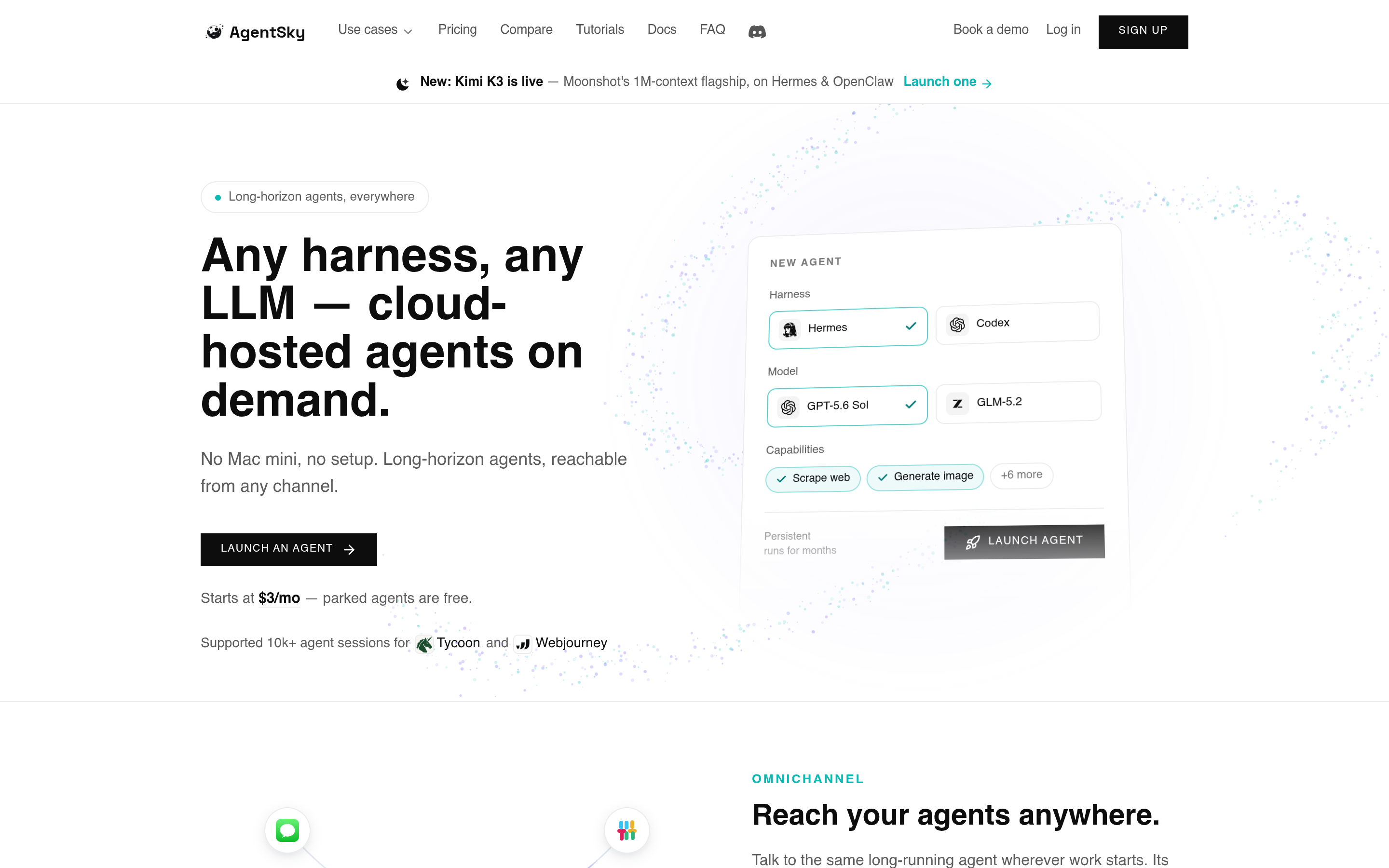Click the LAUNCH AGENT card button
The height and width of the screenshot is (868, 1389).
click(x=1024, y=542)
